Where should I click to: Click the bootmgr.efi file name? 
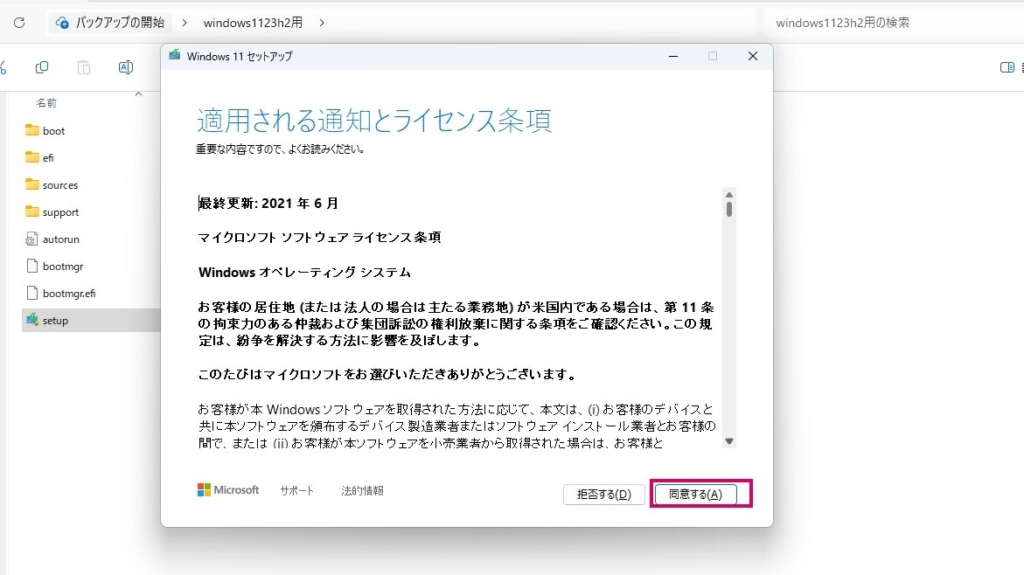pyautogui.click(x=69, y=293)
